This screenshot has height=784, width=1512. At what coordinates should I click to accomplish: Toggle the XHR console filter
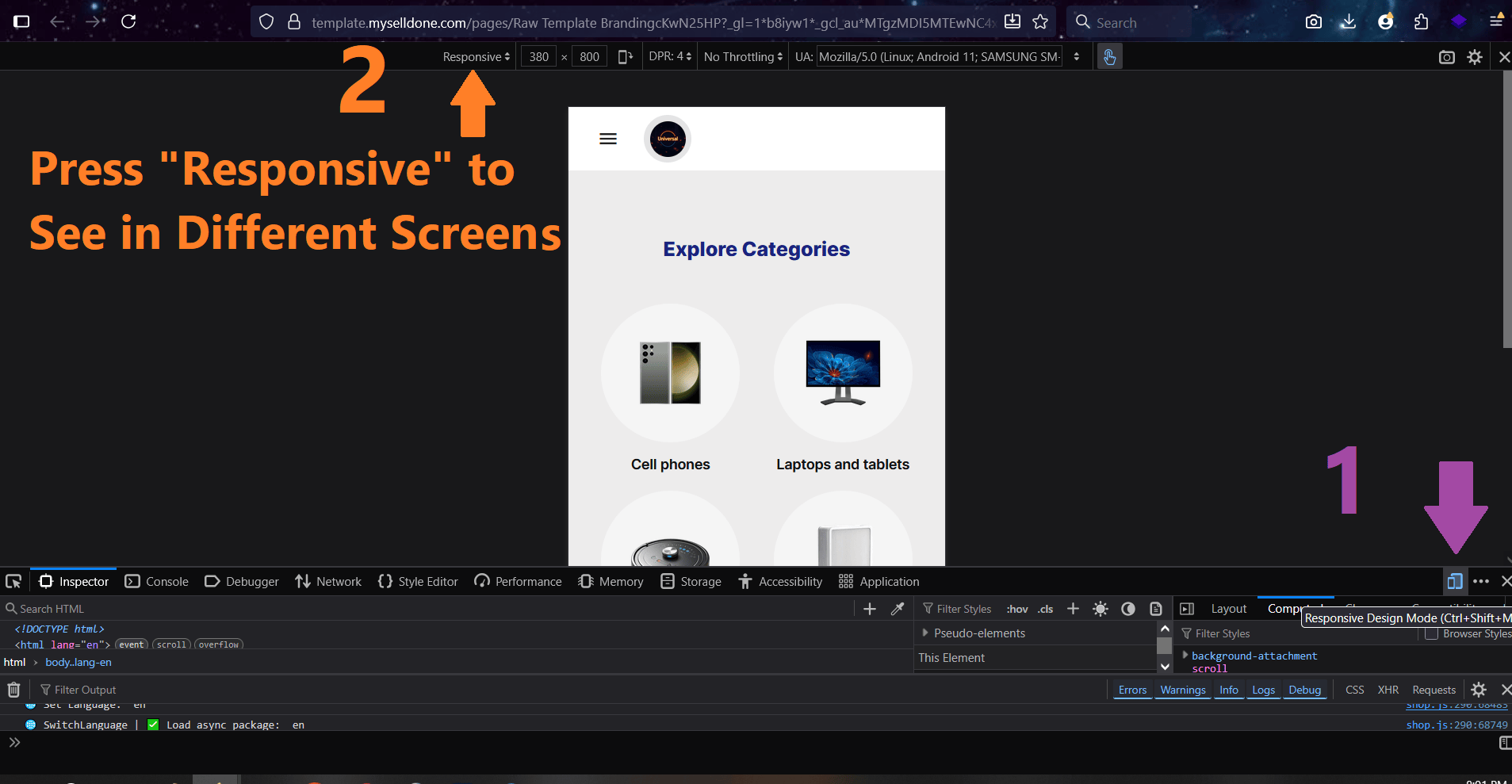[x=1388, y=690]
